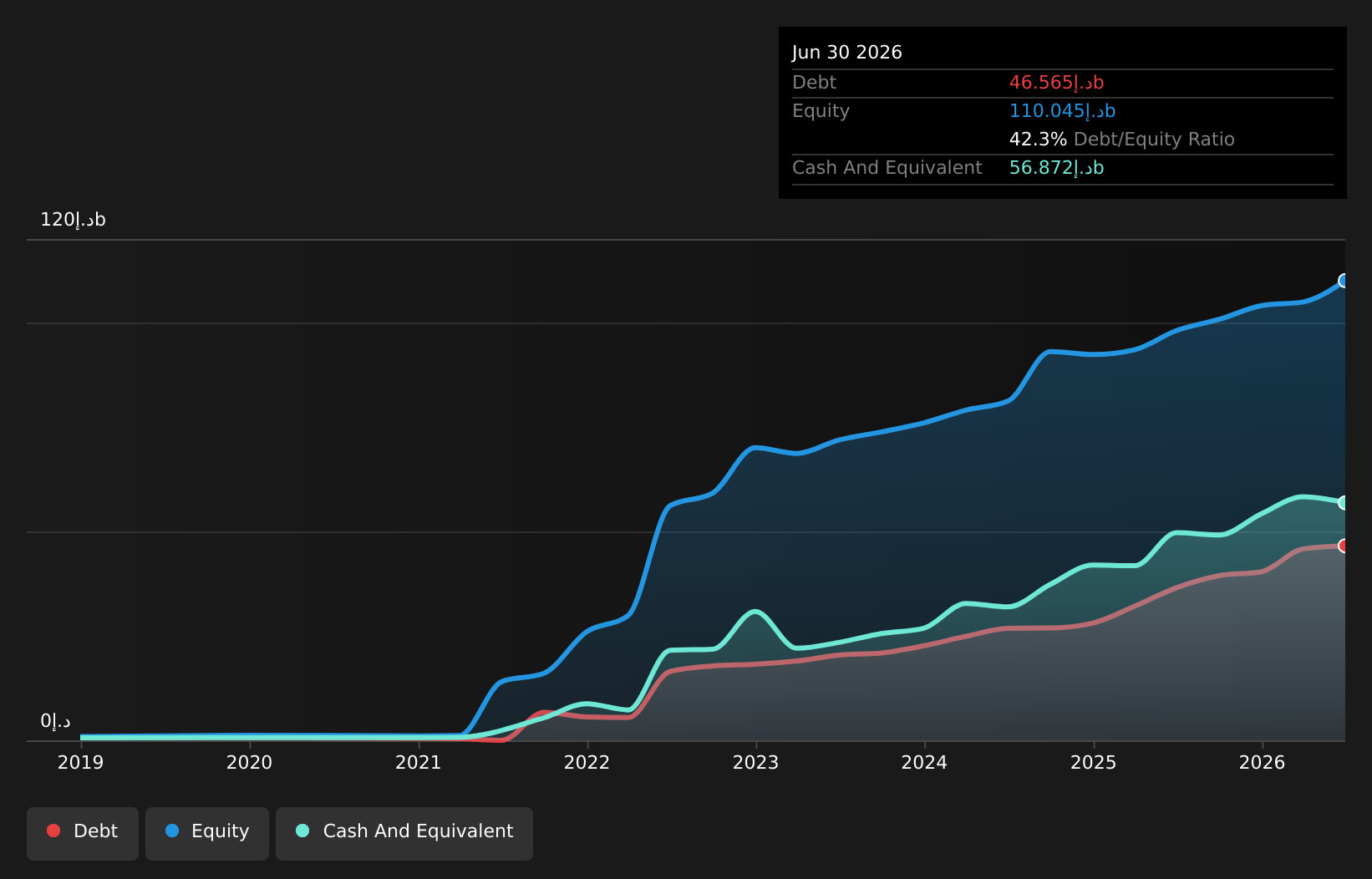
Task: Click the 2022 x-axis label
Action: click(587, 763)
